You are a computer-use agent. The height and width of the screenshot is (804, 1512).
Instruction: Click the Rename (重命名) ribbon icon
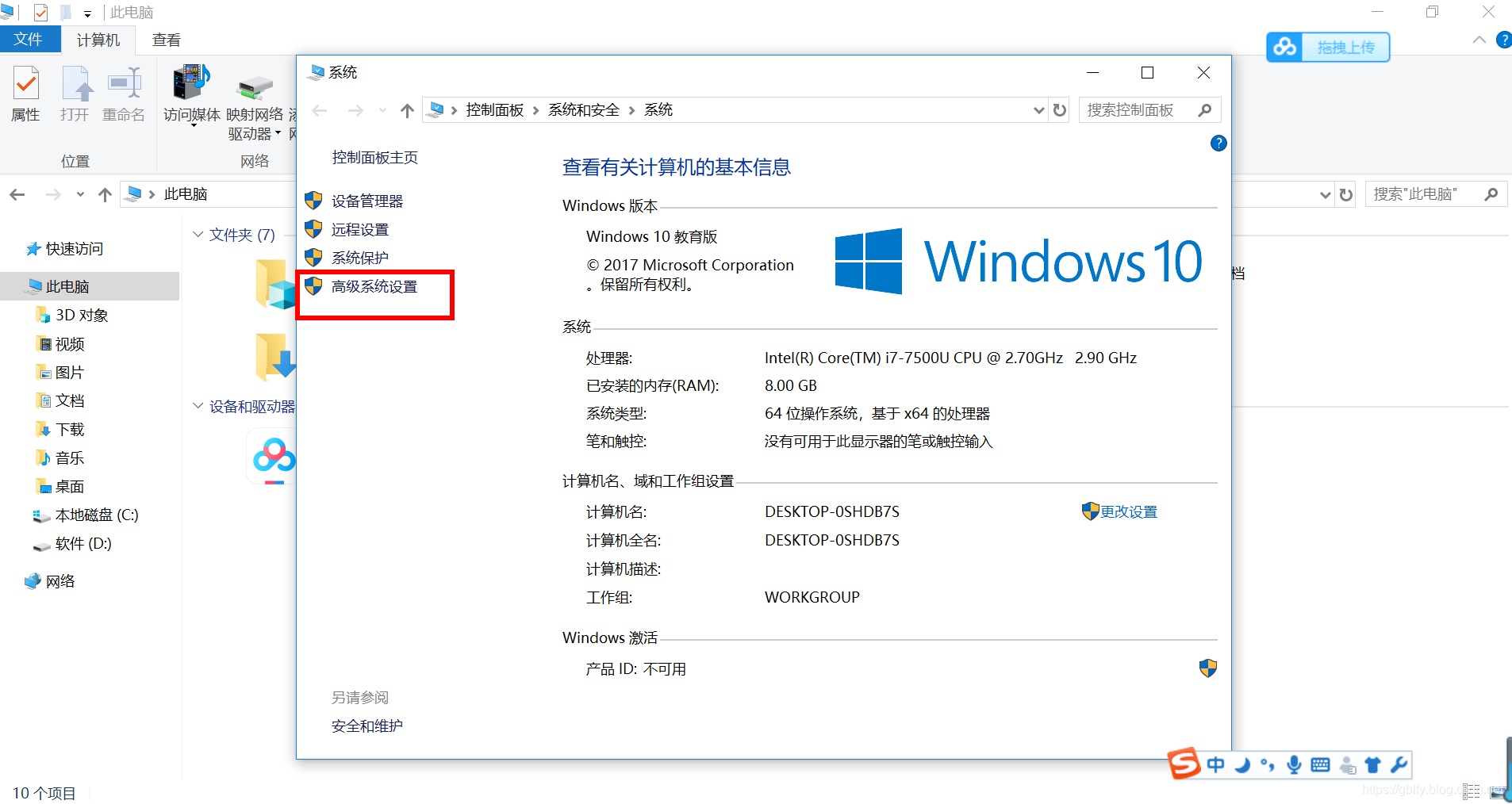[x=124, y=94]
